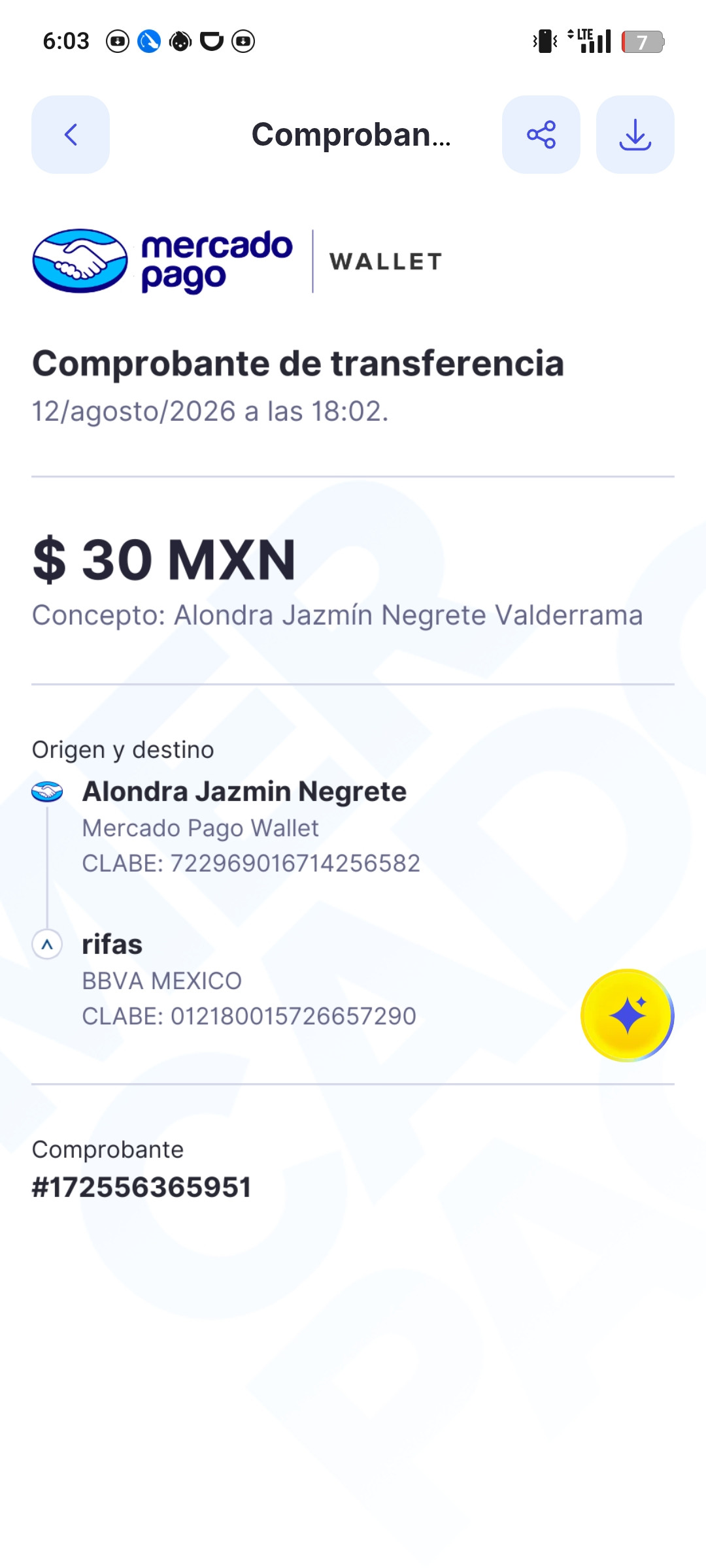Tap the destination CLABE 012180015726657290
This screenshot has width=706, height=1568.
tap(249, 1016)
